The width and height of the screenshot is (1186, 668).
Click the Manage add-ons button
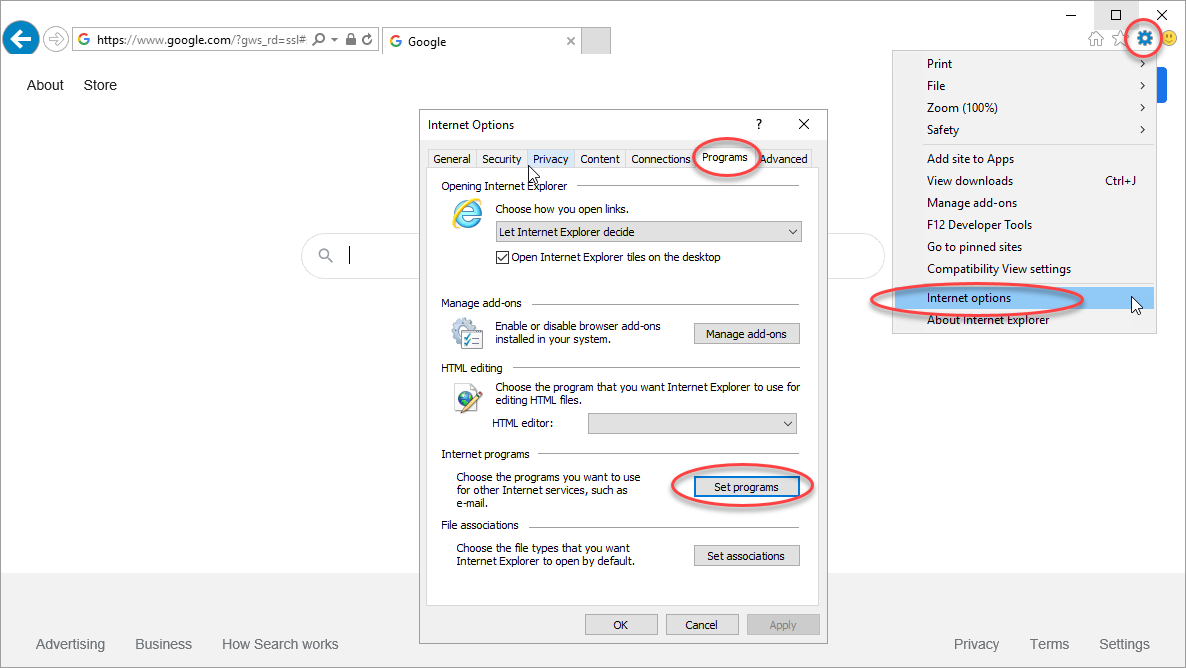click(x=747, y=334)
